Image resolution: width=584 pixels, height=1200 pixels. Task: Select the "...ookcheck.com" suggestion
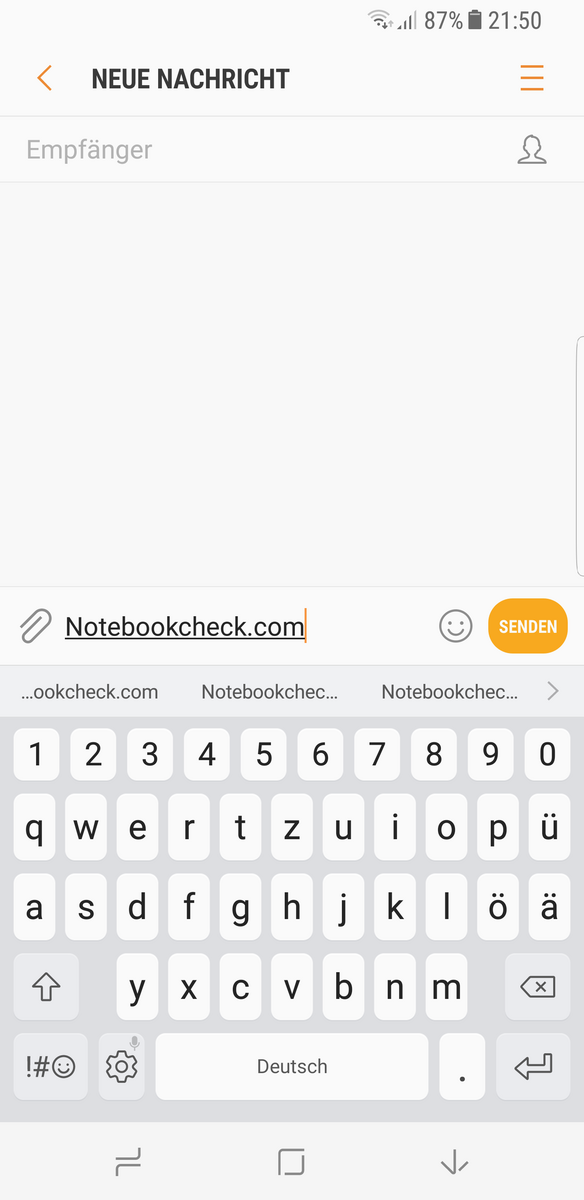click(90, 691)
